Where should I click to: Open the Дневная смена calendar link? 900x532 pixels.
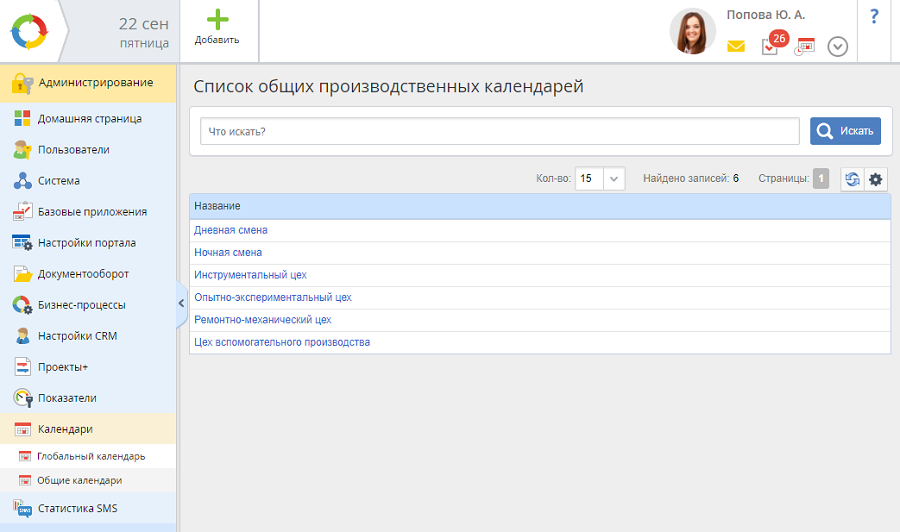pos(231,230)
